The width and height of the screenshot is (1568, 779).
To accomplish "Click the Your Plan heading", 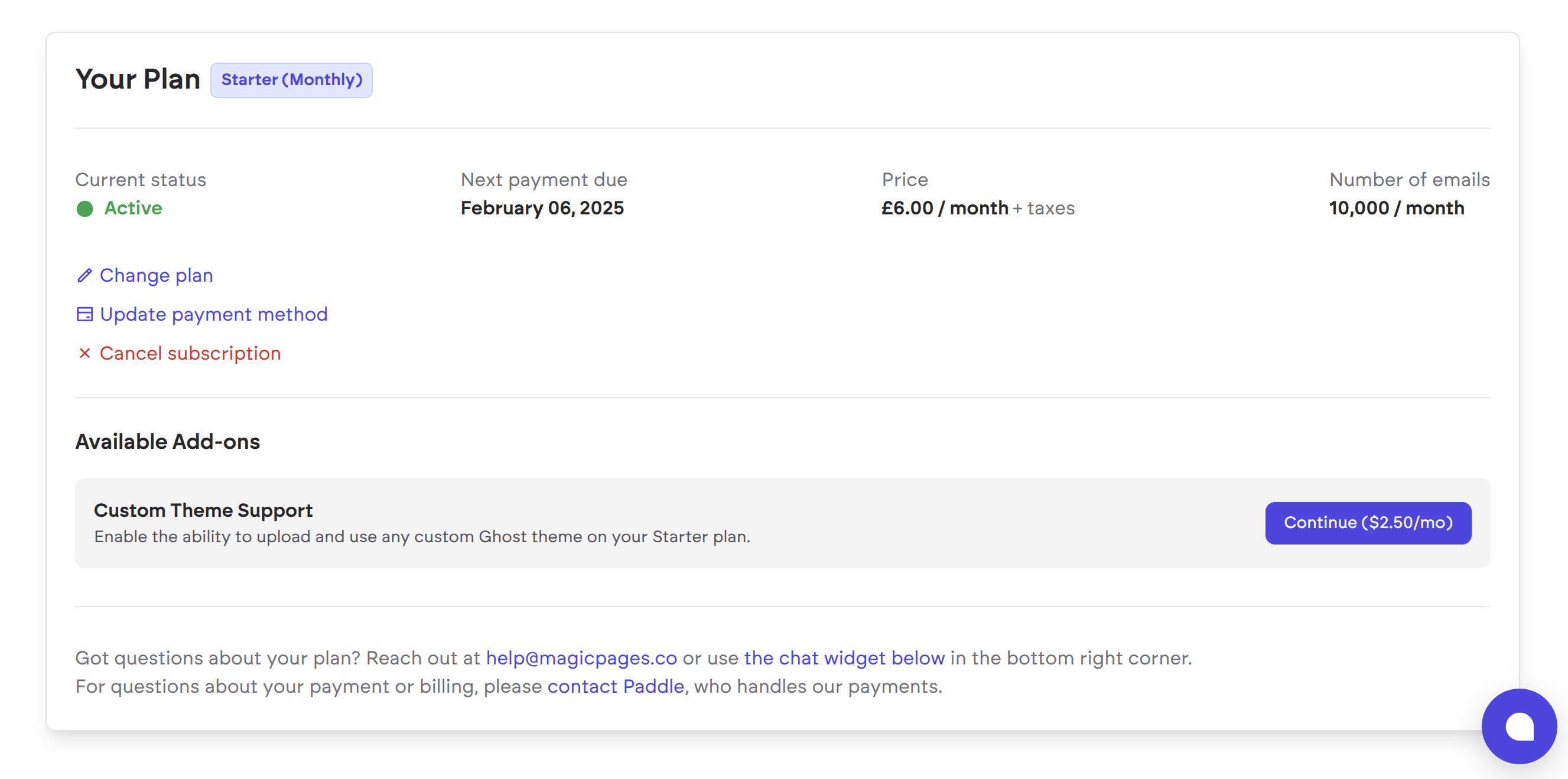I will (x=138, y=80).
